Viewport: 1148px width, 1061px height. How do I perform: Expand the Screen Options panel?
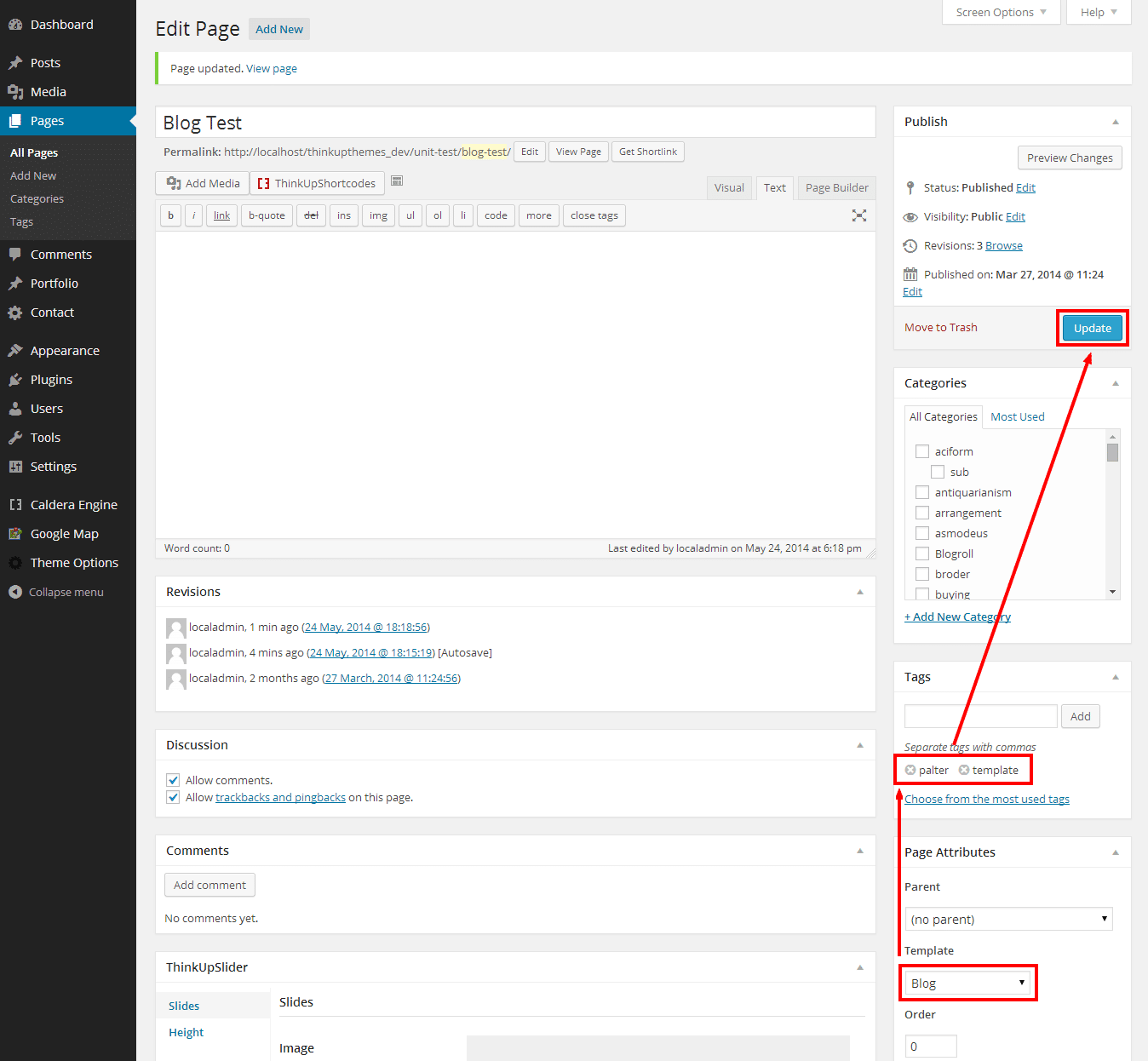pyautogui.click(x=1001, y=12)
